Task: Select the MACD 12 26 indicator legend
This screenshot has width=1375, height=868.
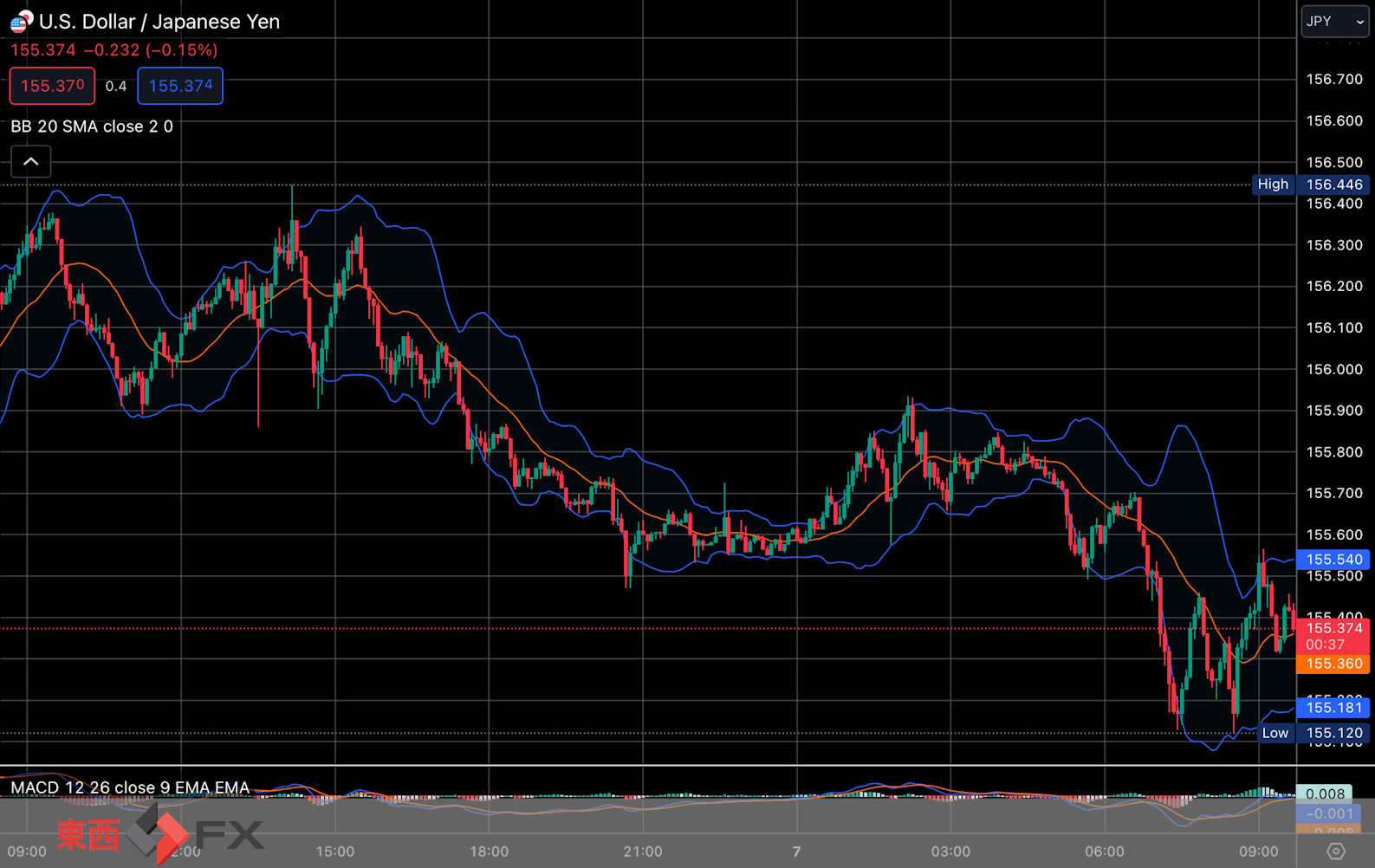Action: (130, 787)
